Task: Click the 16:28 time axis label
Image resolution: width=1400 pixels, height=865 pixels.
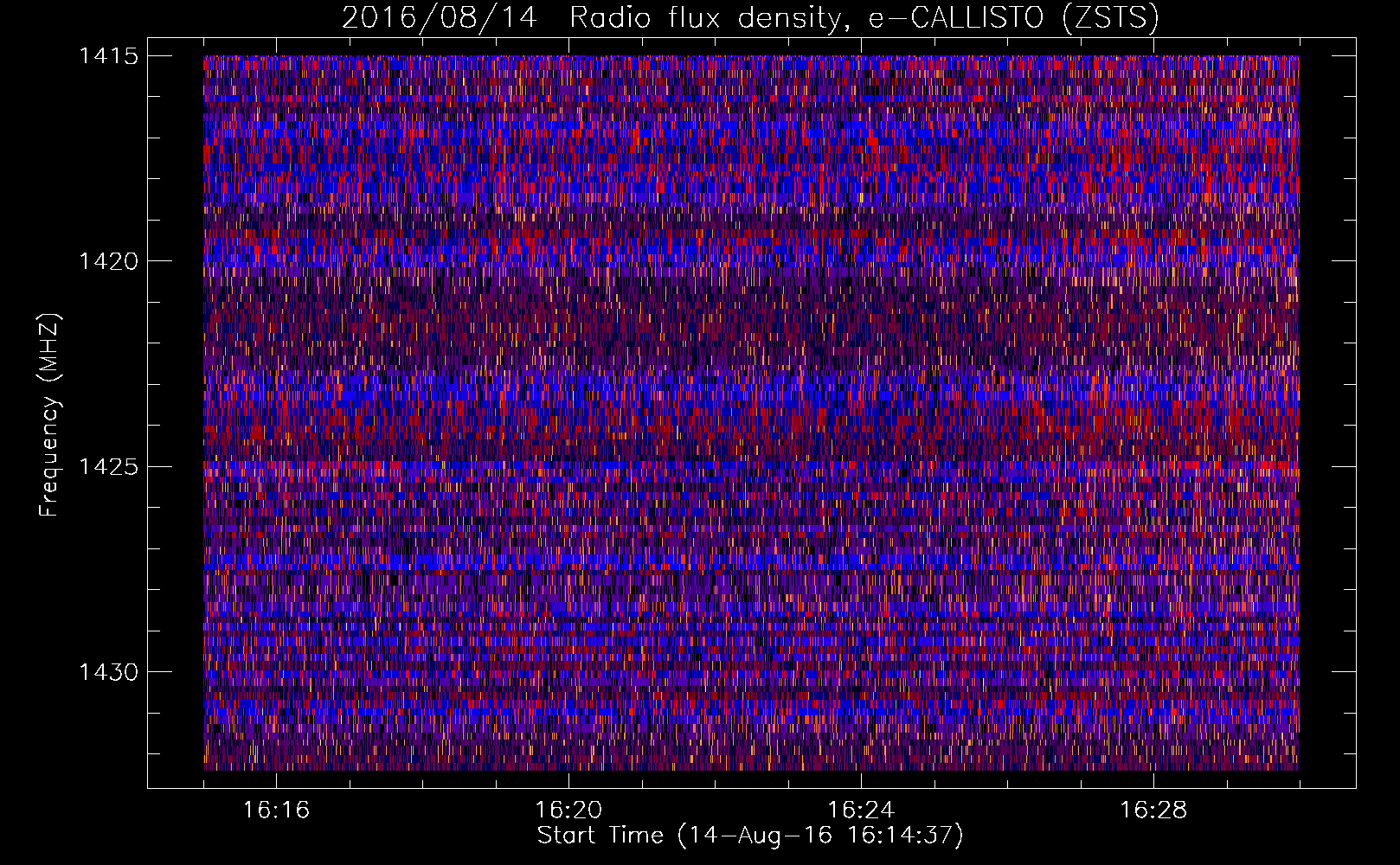Action: tap(1153, 811)
